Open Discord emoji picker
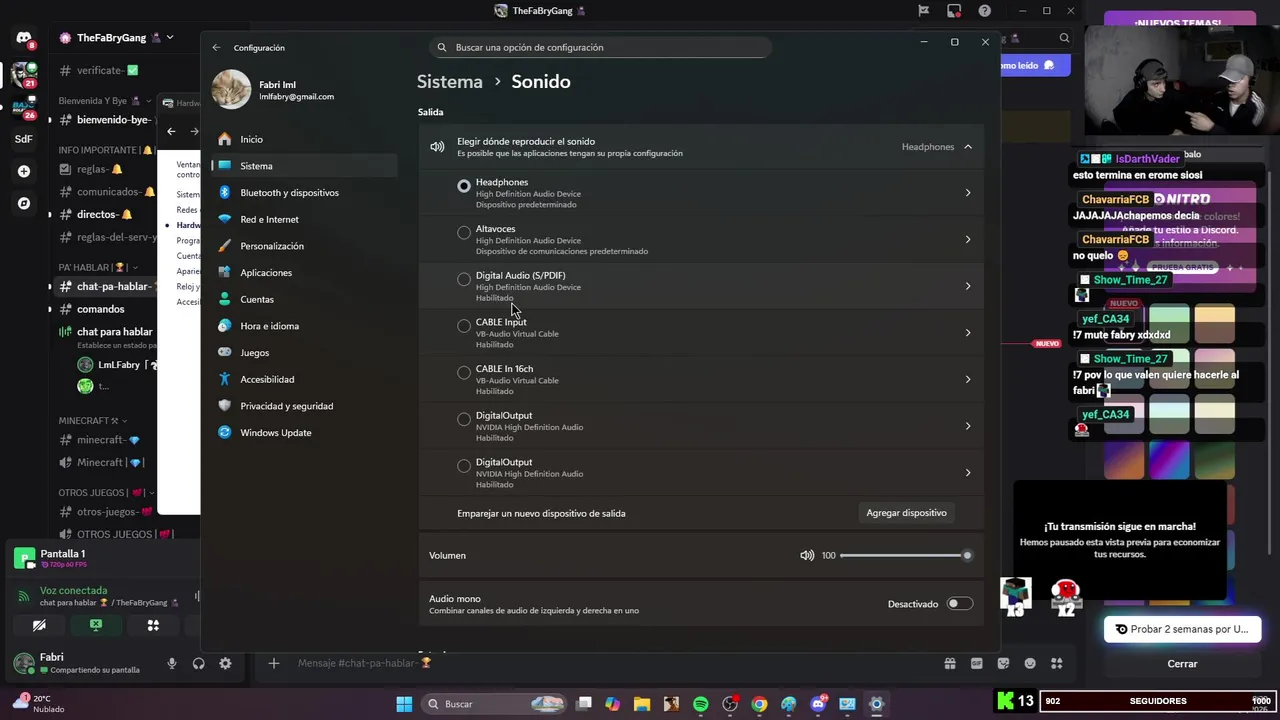Viewport: 1280px width, 720px height. (x=1030, y=663)
